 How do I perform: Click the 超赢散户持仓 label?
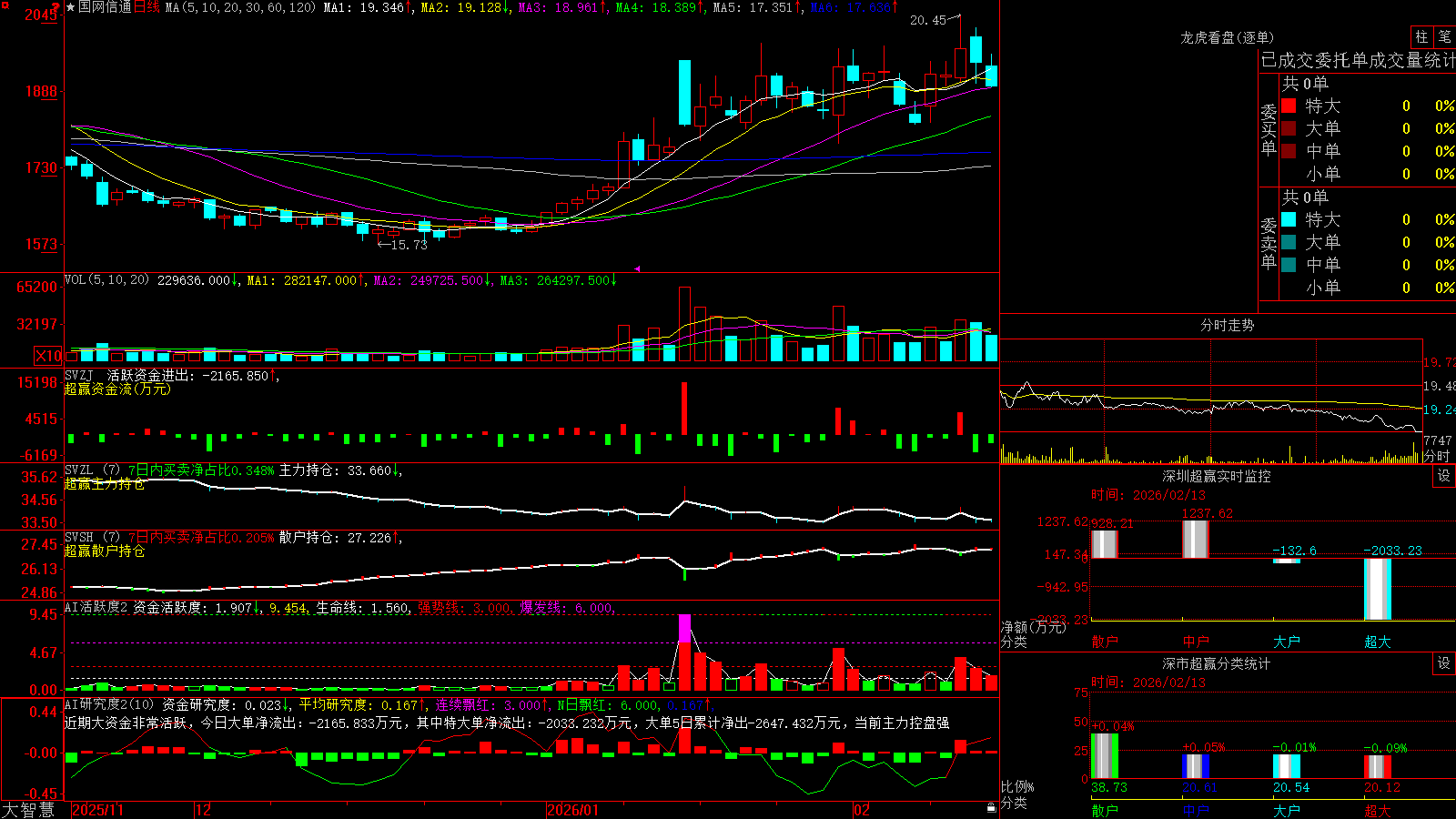point(105,551)
